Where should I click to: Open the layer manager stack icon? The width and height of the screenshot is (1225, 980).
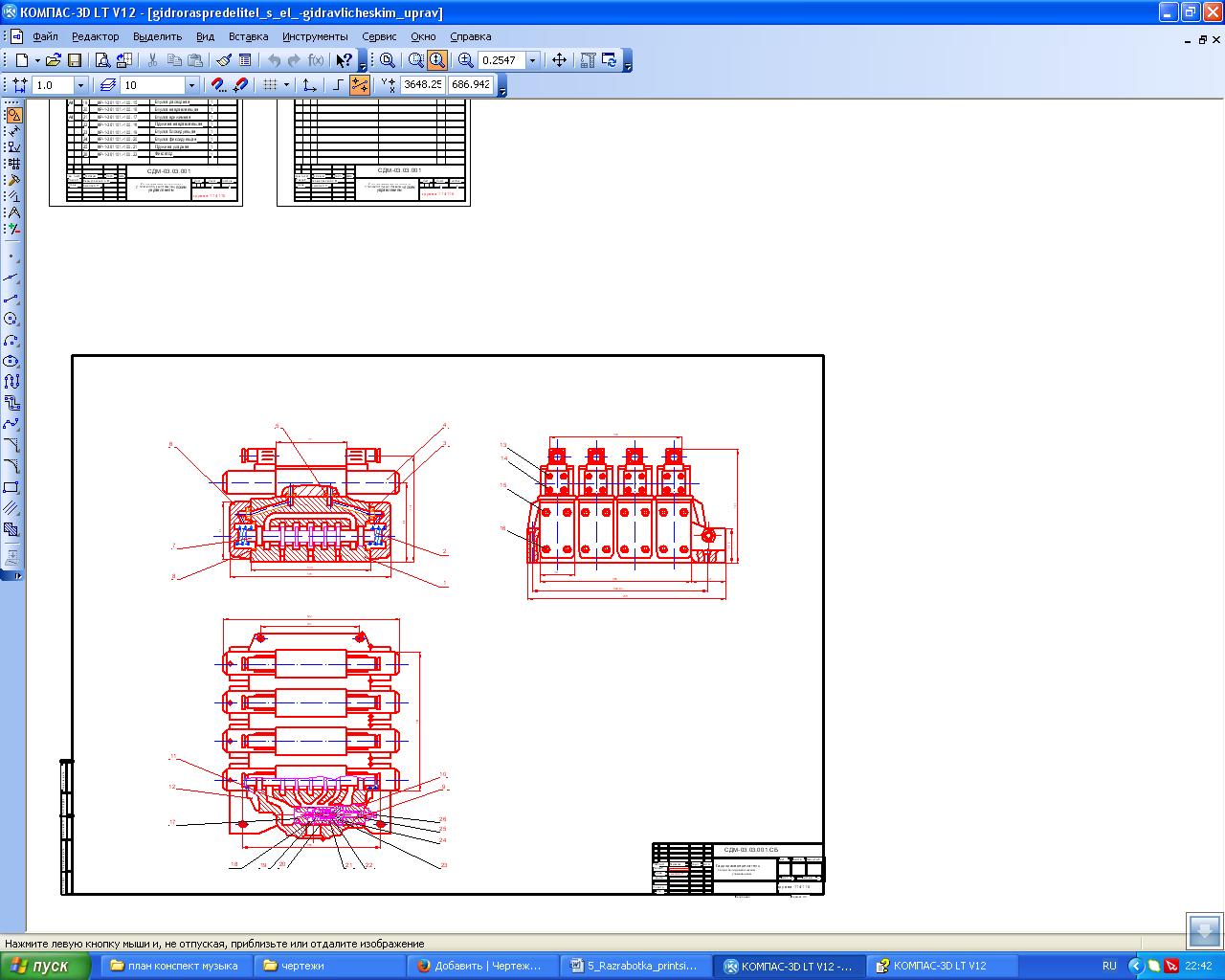107,85
